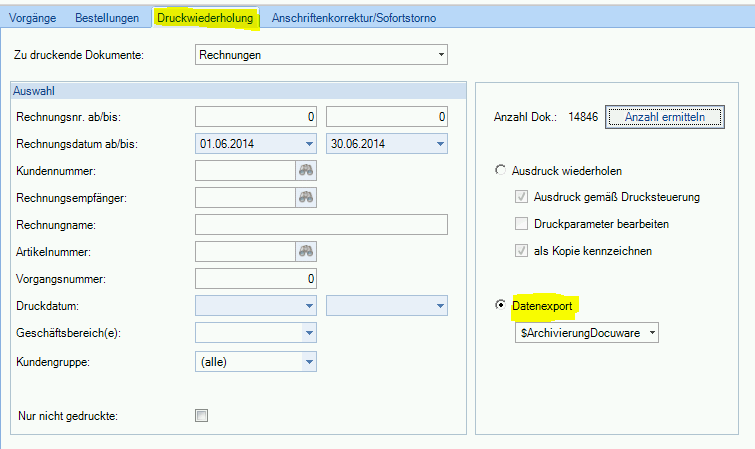Viewport: 755px width, 449px height.
Task: Go to Anschriftenkorrektur/Sofortstorno tab
Action: [x=354, y=18]
